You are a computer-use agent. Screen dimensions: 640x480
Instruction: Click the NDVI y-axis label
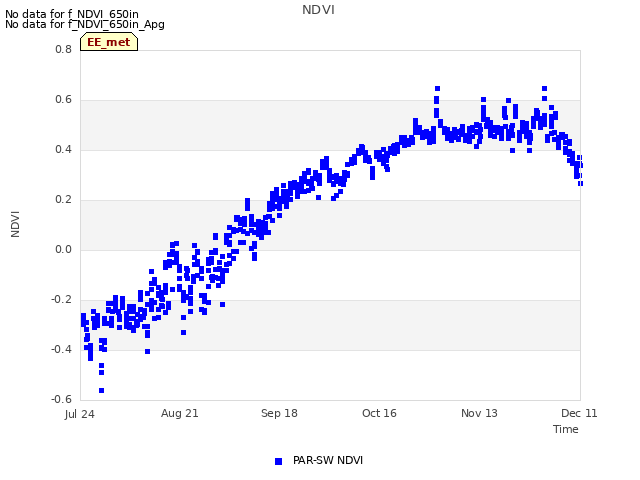15,224
